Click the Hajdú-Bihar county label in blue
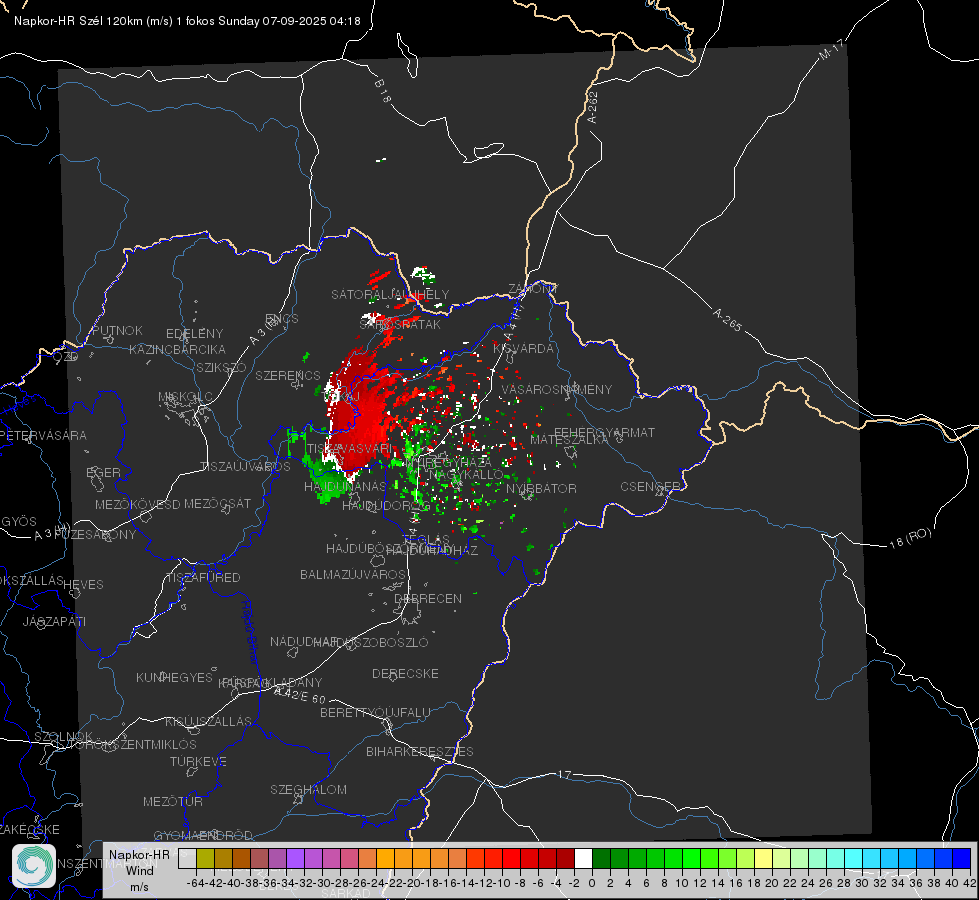The height and width of the screenshot is (900, 979). [250, 632]
